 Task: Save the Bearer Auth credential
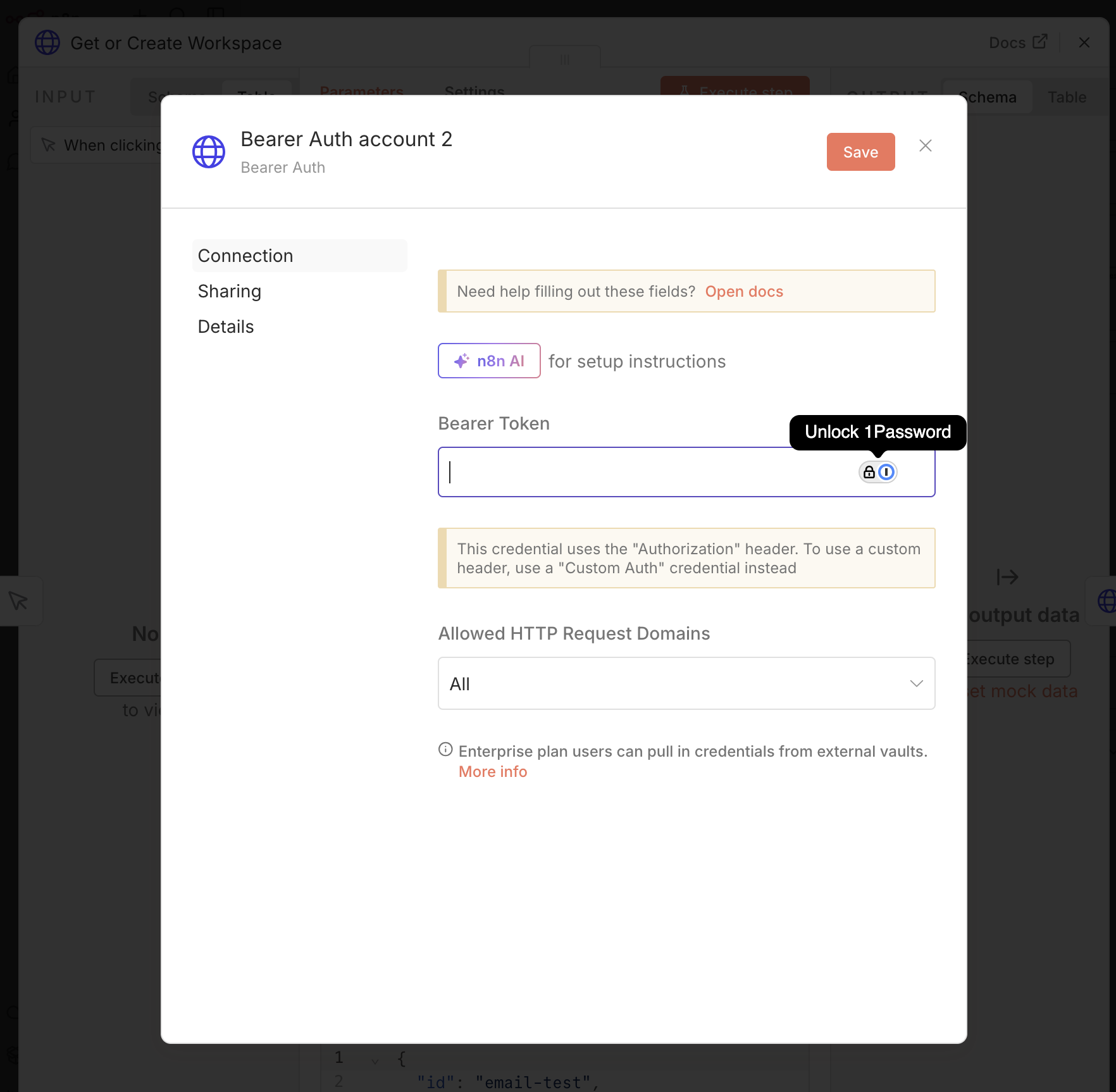(x=860, y=152)
